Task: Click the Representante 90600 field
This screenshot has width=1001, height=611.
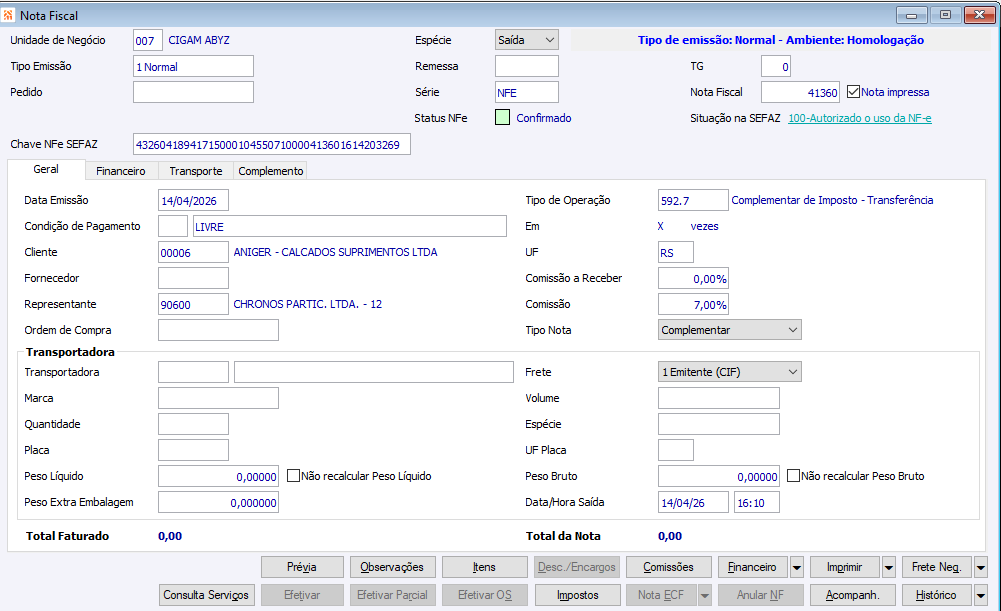Action: click(193, 305)
